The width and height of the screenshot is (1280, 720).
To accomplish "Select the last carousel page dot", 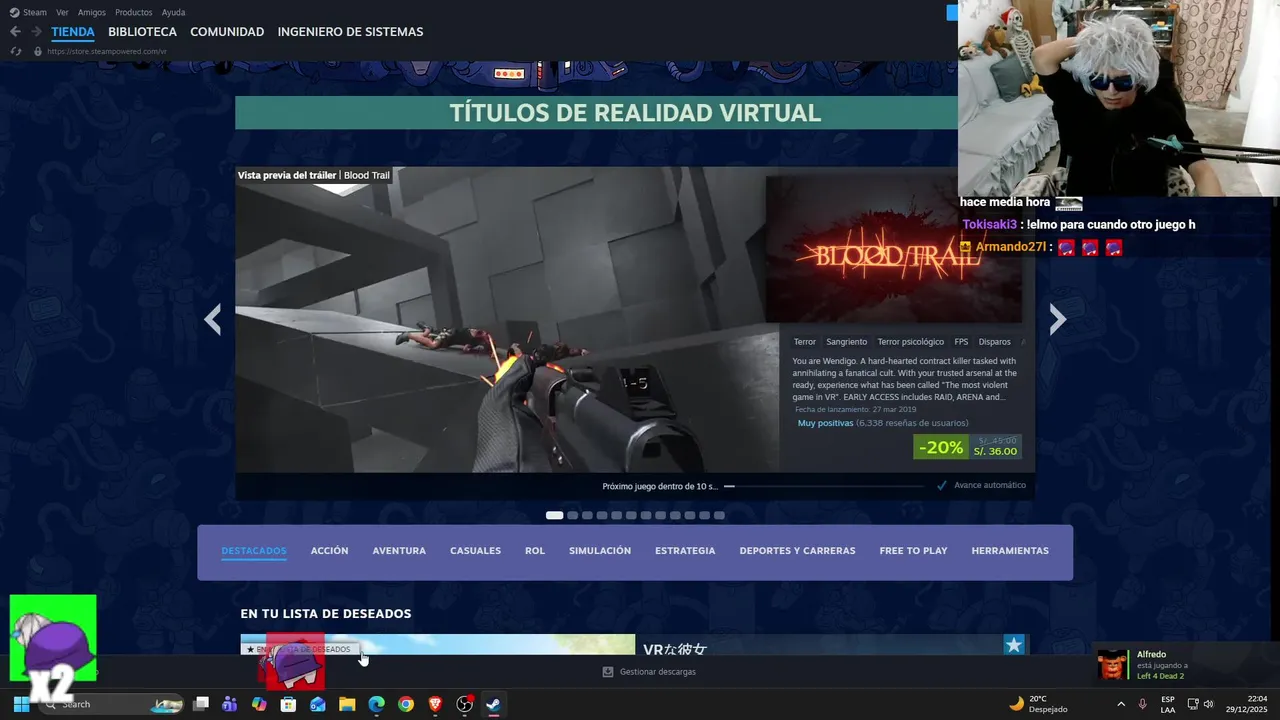I will tap(719, 516).
